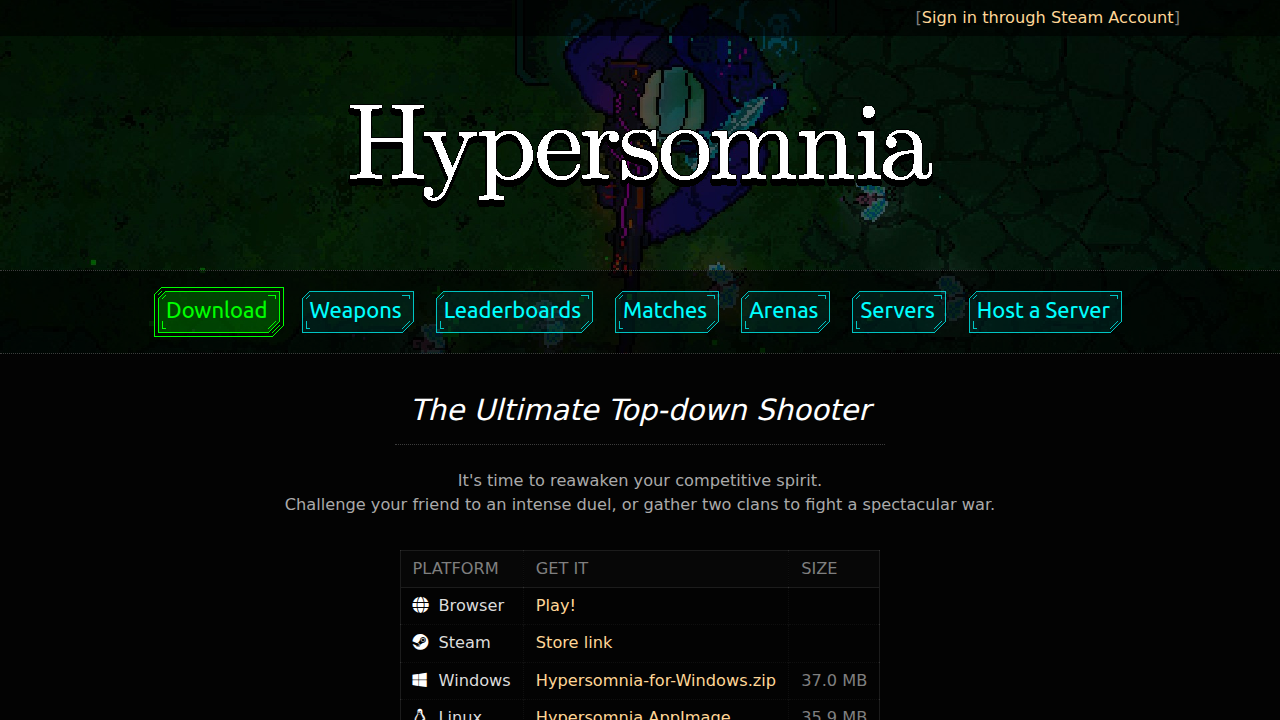Viewport: 1280px width, 720px height.
Task: Click the GET IT column header
Action: click(x=562, y=568)
